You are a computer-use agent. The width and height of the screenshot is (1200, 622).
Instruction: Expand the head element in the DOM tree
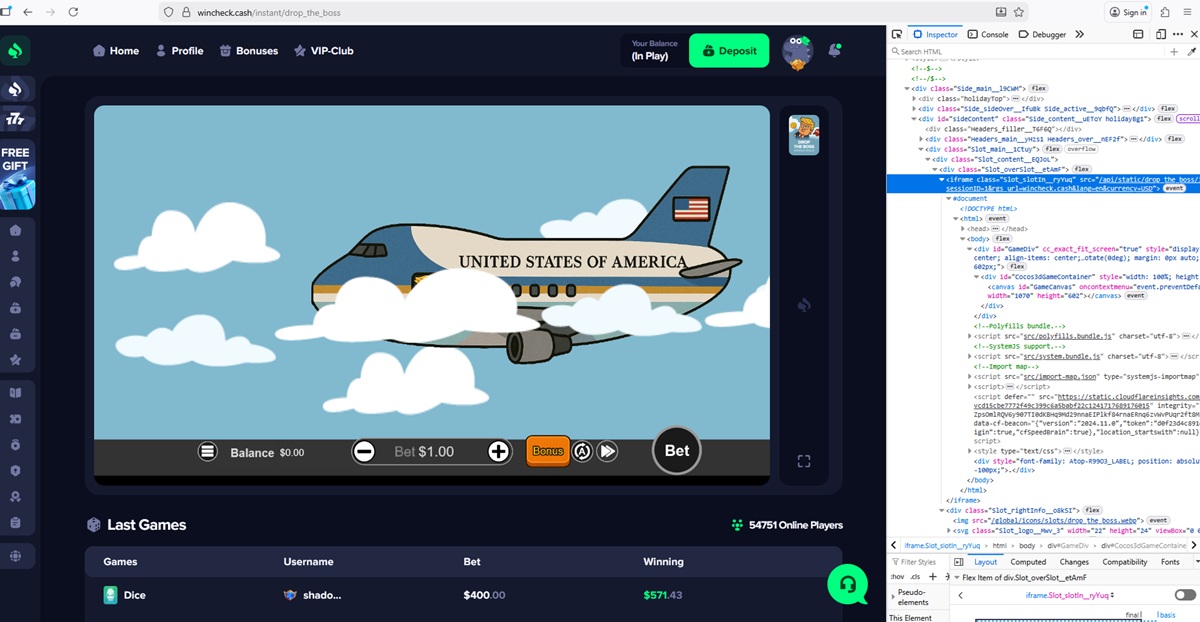tap(962, 229)
